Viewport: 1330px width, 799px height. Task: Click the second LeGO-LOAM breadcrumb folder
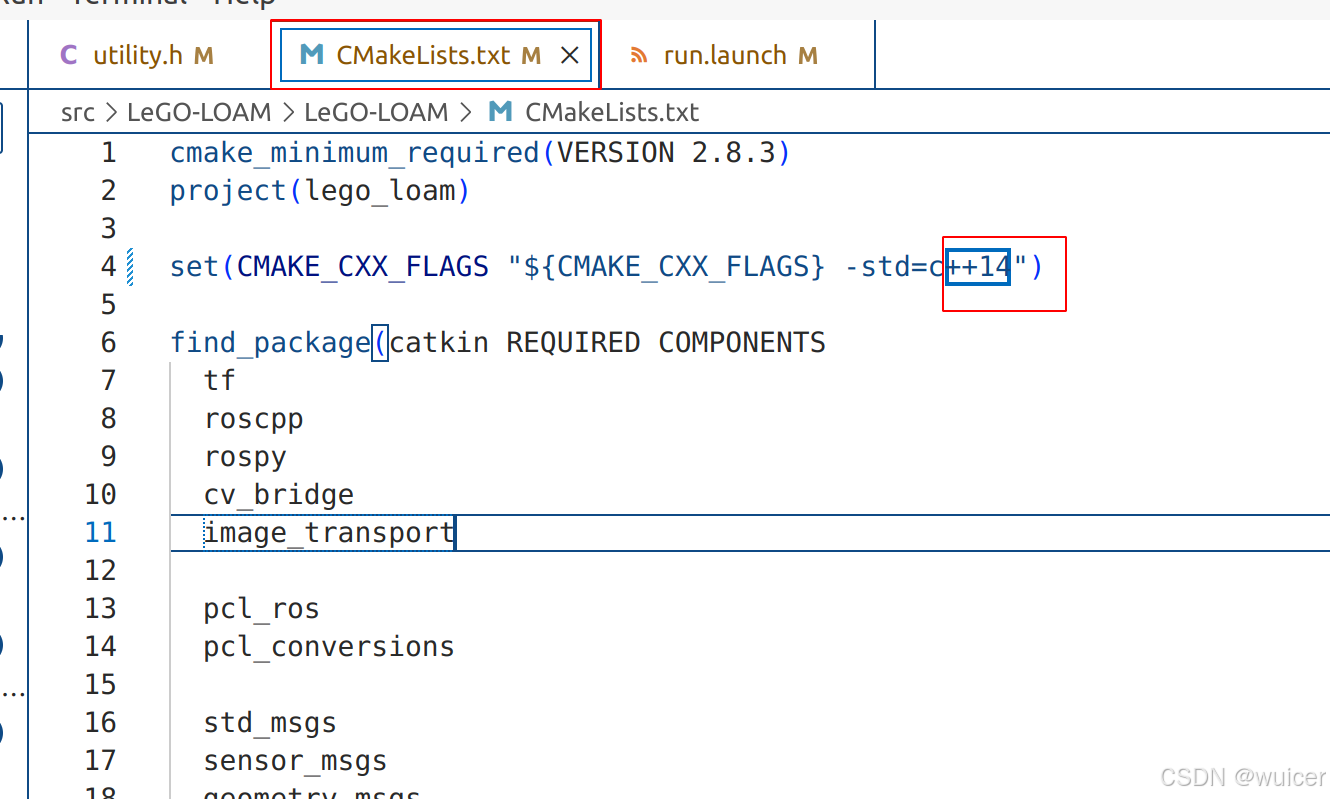pyautogui.click(x=376, y=112)
